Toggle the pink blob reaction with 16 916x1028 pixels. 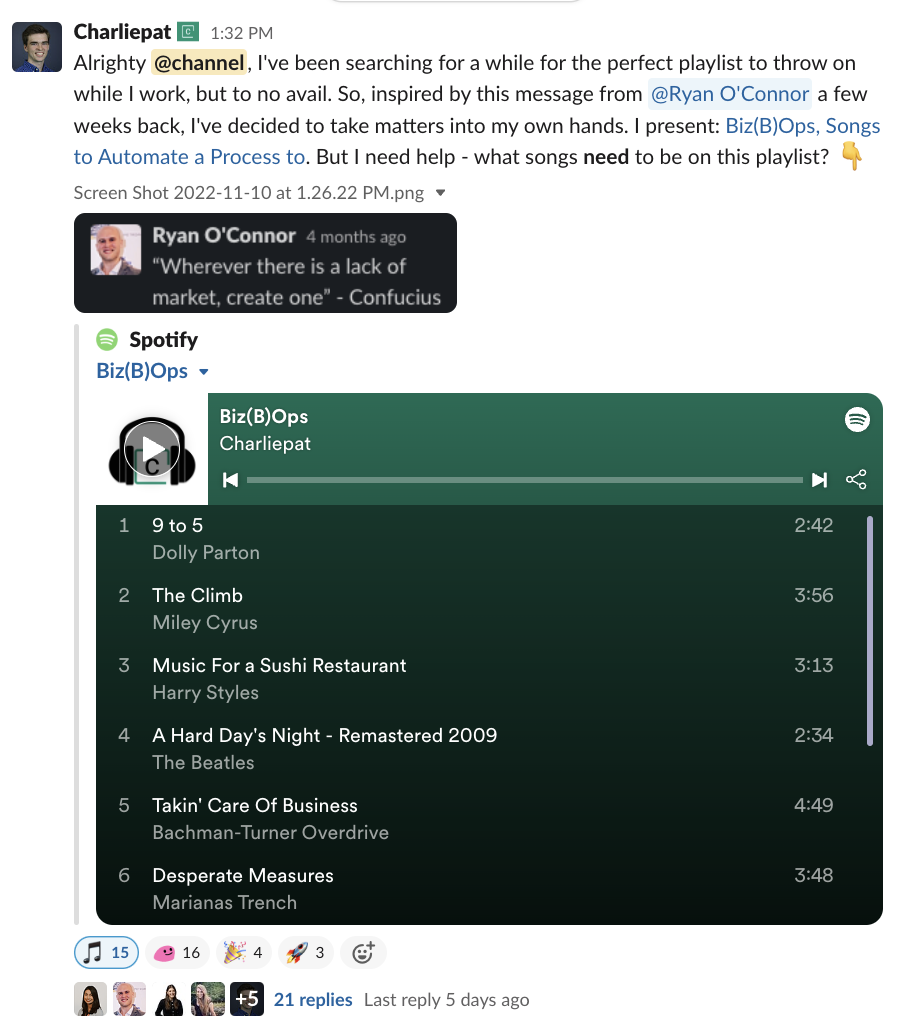pyautogui.click(x=177, y=953)
